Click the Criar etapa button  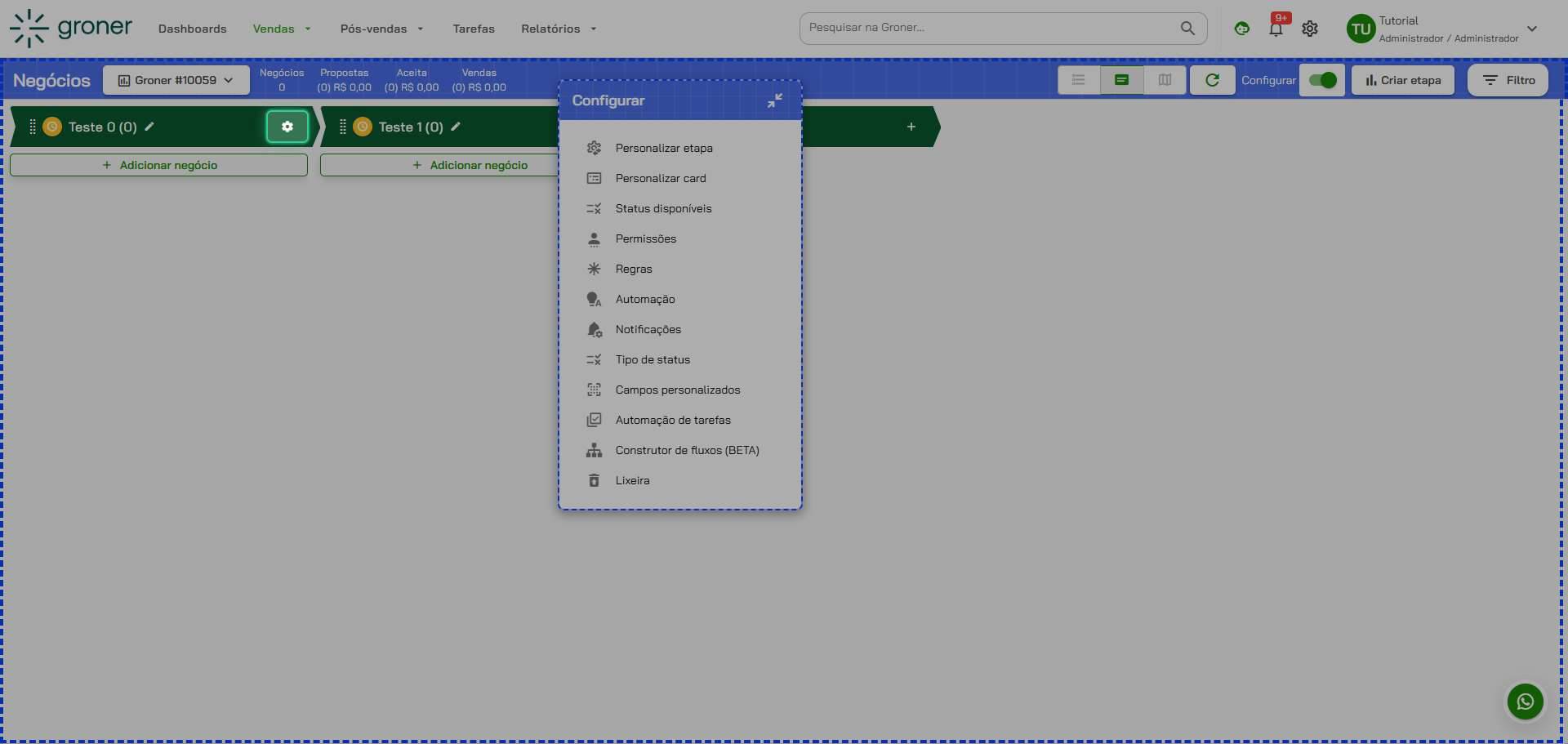(1402, 80)
